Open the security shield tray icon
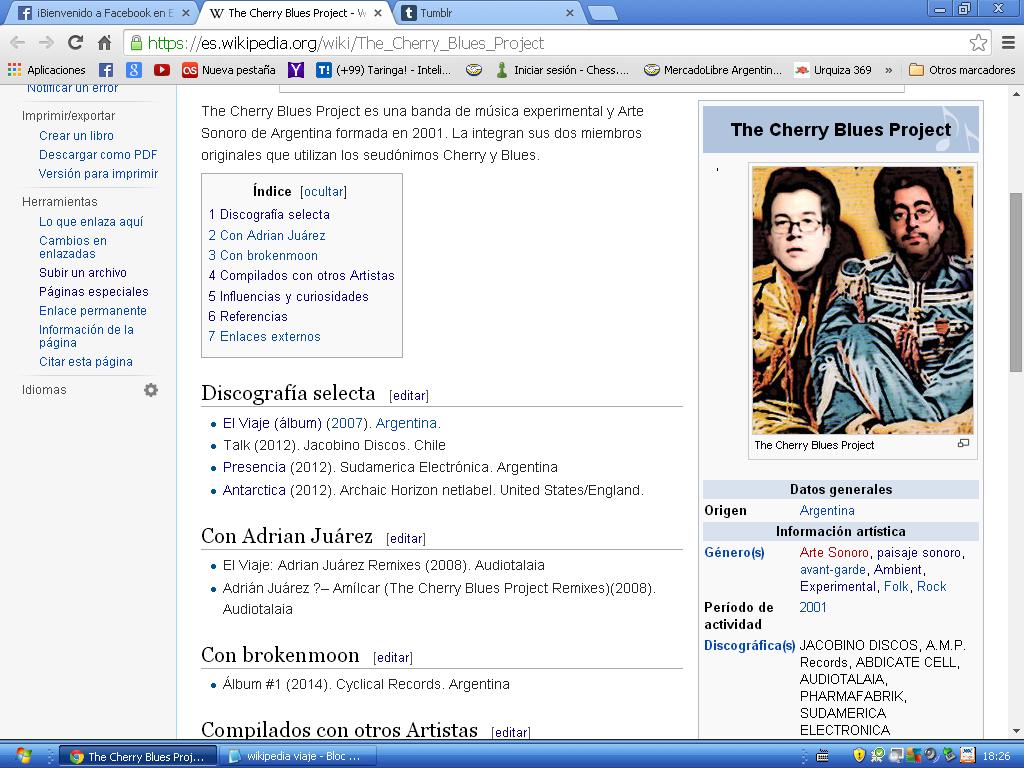This screenshot has height=768, width=1024. click(859, 756)
